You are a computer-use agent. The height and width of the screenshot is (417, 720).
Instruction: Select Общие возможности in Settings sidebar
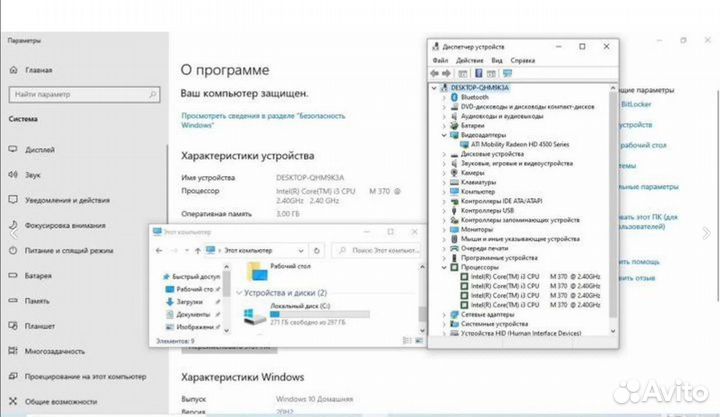(x=61, y=401)
